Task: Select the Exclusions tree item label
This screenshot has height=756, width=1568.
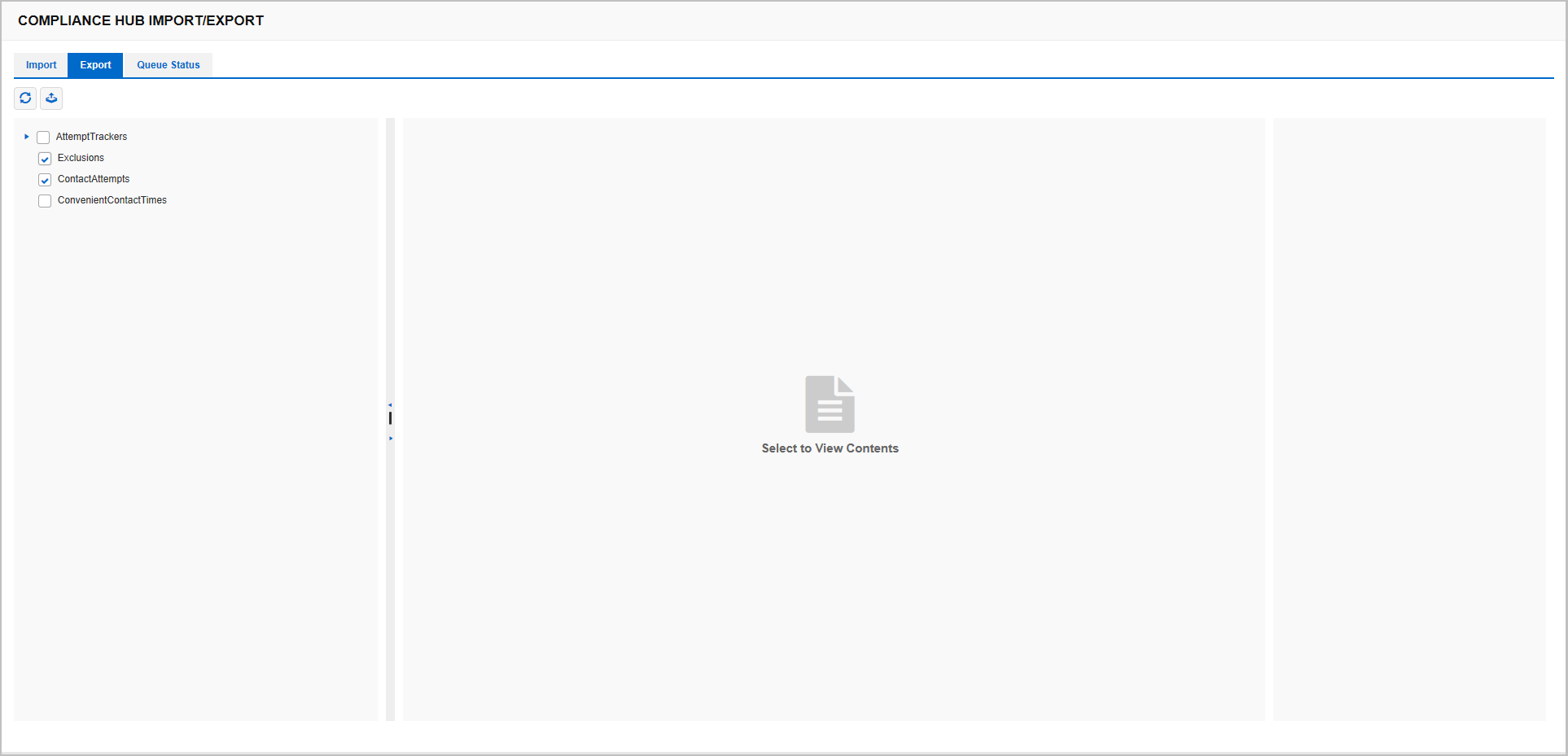Action: coord(81,158)
